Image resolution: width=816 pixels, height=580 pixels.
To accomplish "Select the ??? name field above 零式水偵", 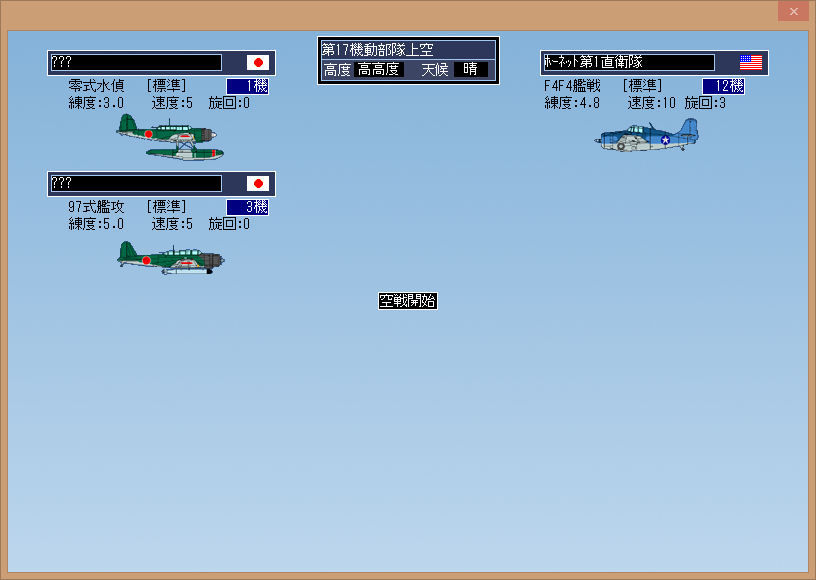I will tap(136, 62).
